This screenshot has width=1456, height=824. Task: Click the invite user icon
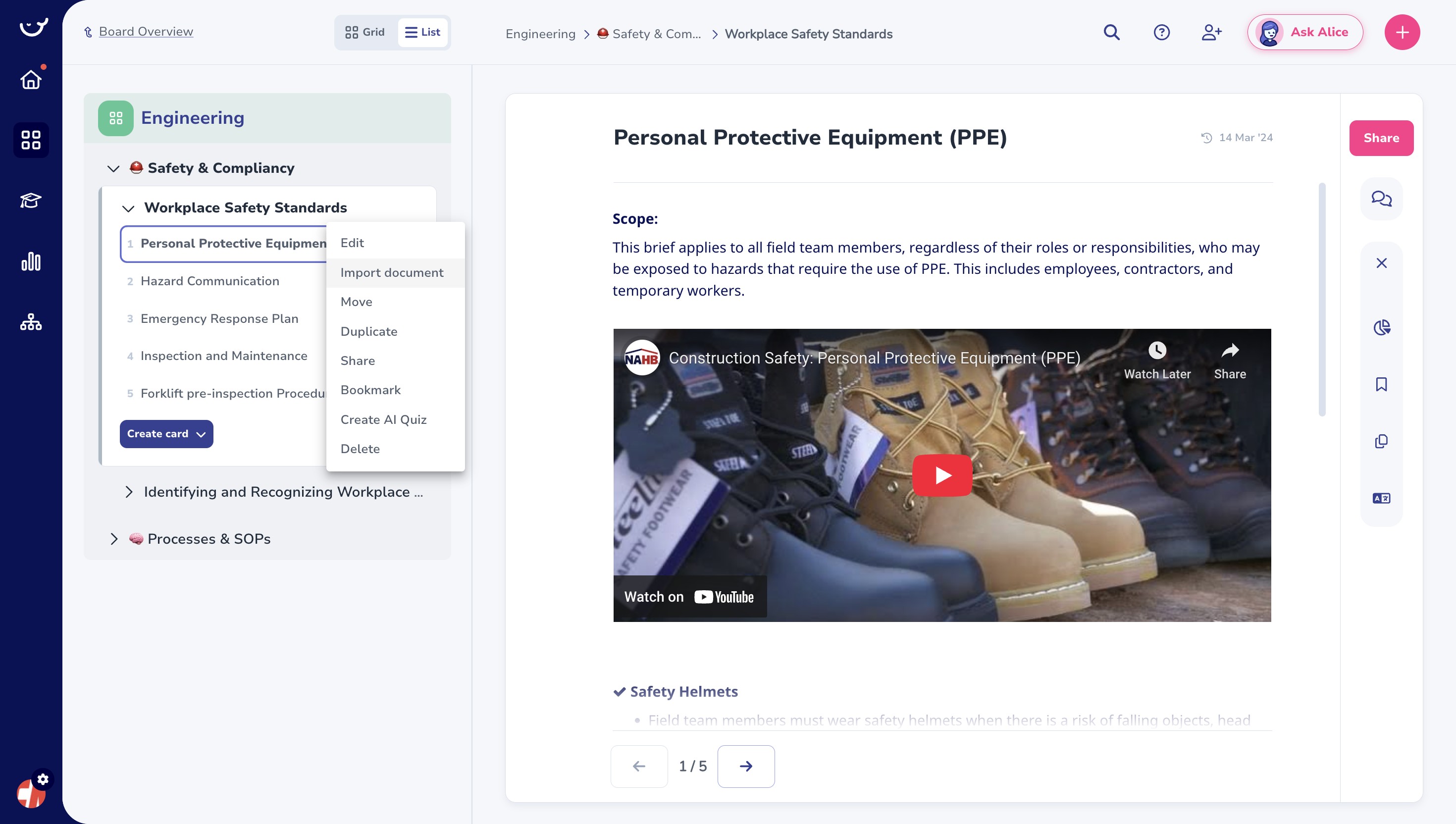pos(1211,32)
